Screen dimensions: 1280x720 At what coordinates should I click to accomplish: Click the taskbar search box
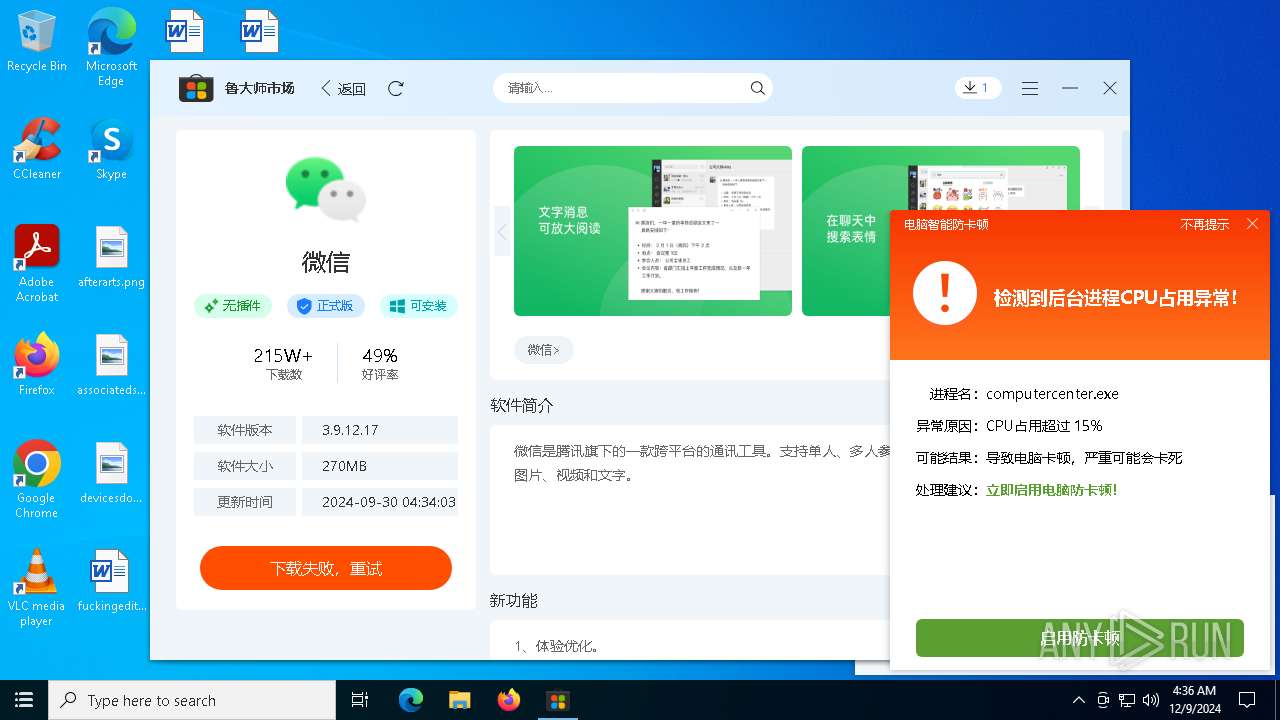[x=192, y=700]
